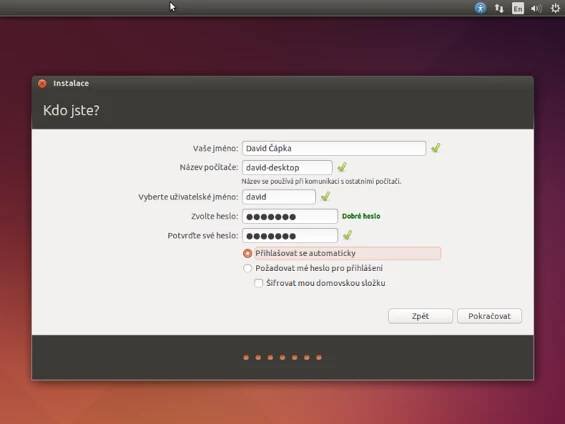Image resolution: width=565 pixels, height=424 pixels.
Task: Open the network connections indicator
Action: tap(499, 8)
